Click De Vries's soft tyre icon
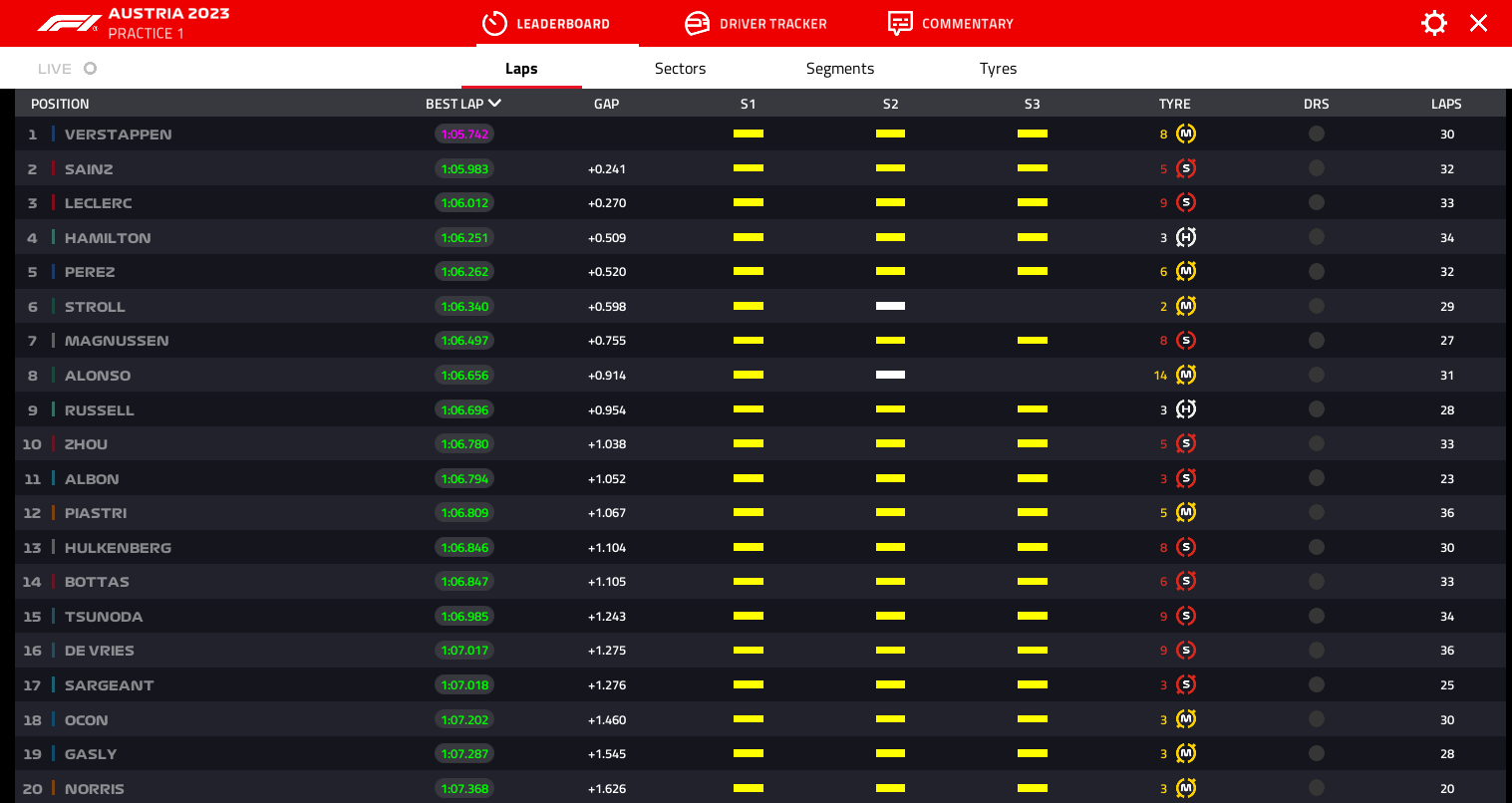The image size is (1512, 803). pyautogui.click(x=1186, y=650)
